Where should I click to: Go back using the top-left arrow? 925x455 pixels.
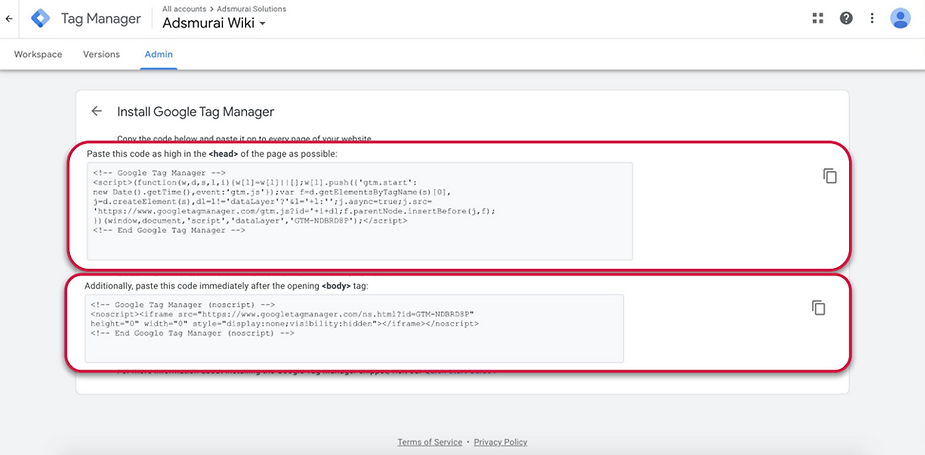click(x=8, y=19)
